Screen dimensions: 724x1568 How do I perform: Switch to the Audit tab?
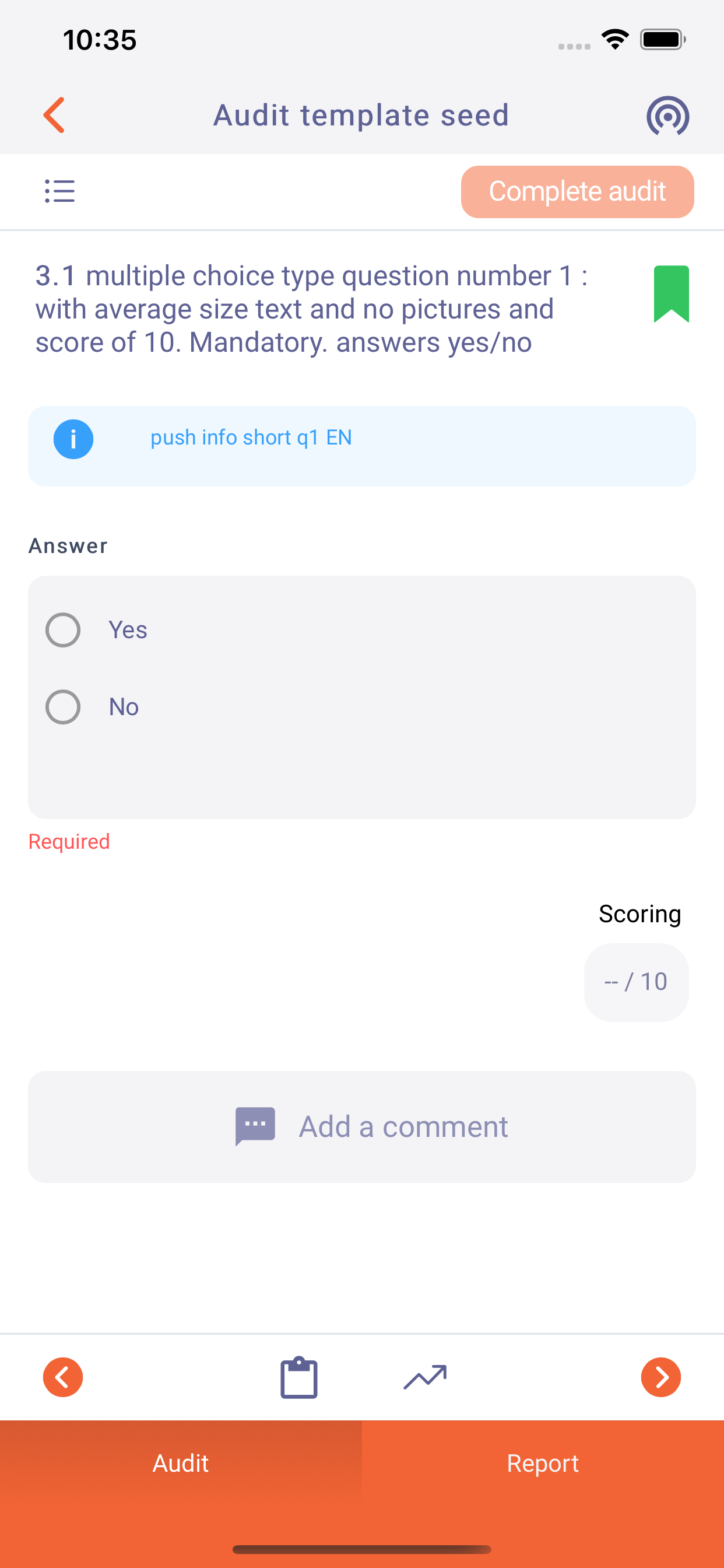181,1464
